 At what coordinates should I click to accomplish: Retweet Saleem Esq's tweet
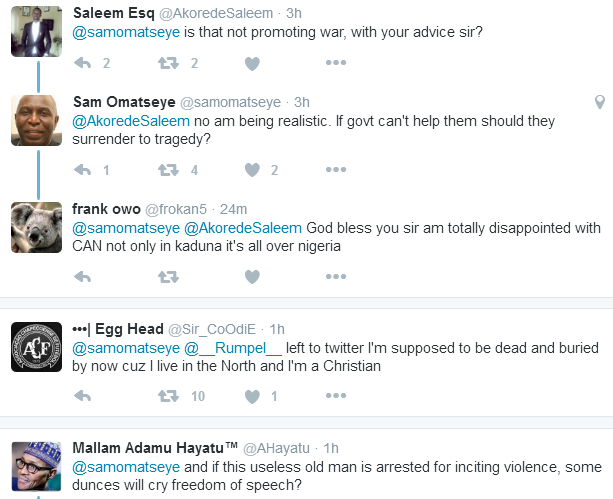(x=167, y=63)
